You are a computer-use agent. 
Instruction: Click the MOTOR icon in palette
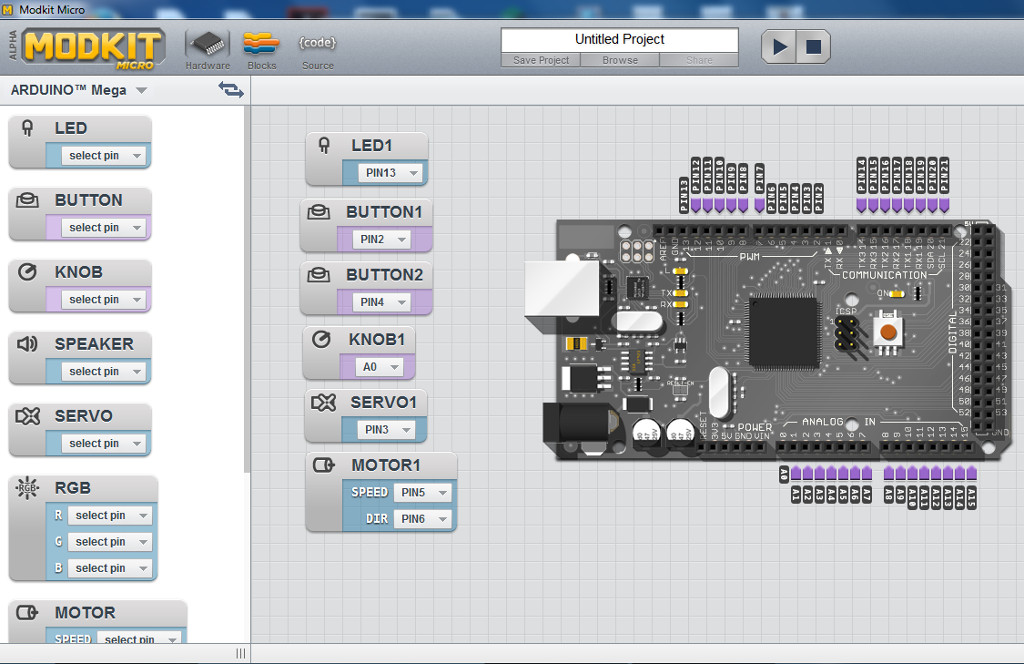27,612
